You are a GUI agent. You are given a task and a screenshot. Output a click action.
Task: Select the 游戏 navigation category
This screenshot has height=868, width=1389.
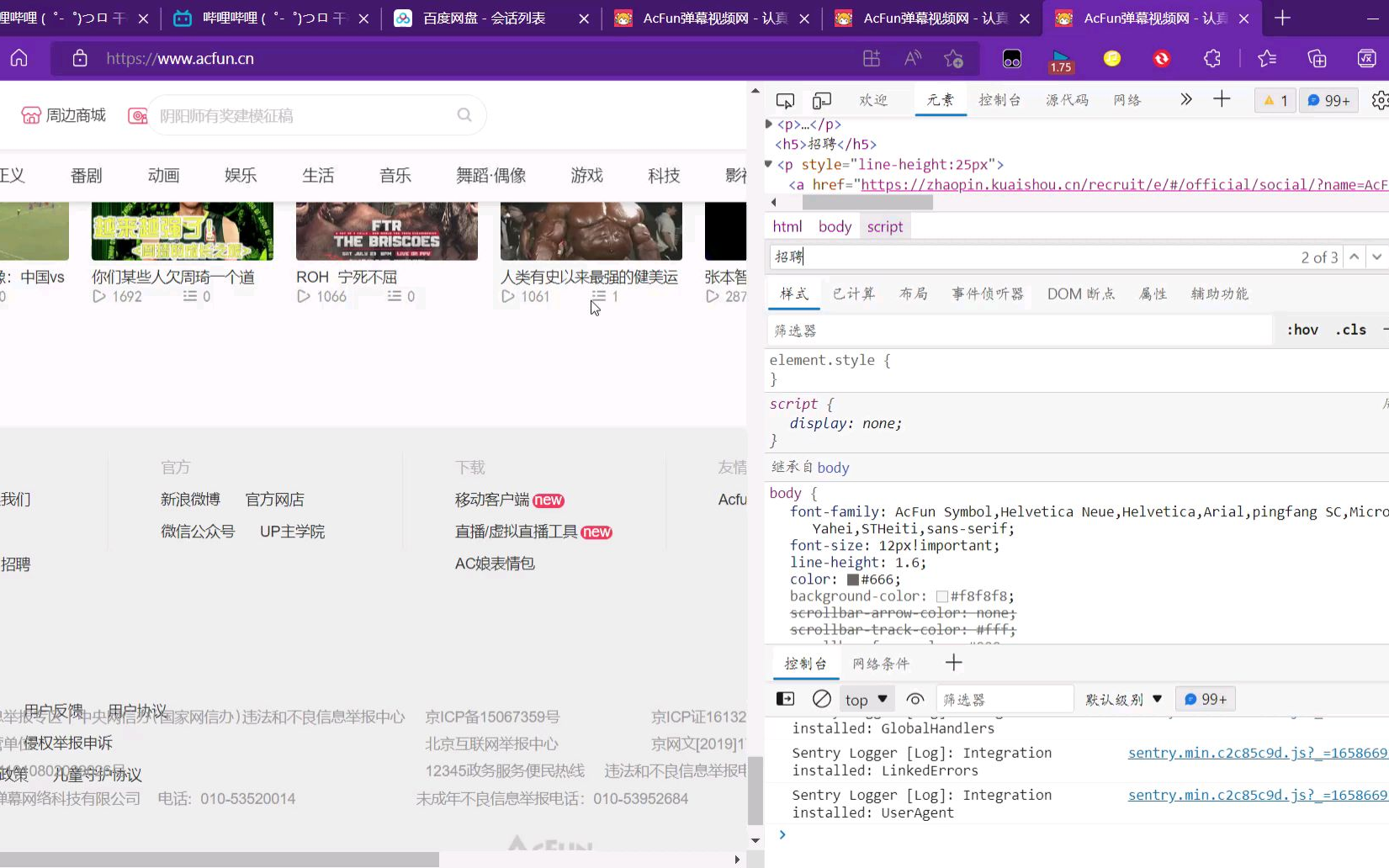586,175
